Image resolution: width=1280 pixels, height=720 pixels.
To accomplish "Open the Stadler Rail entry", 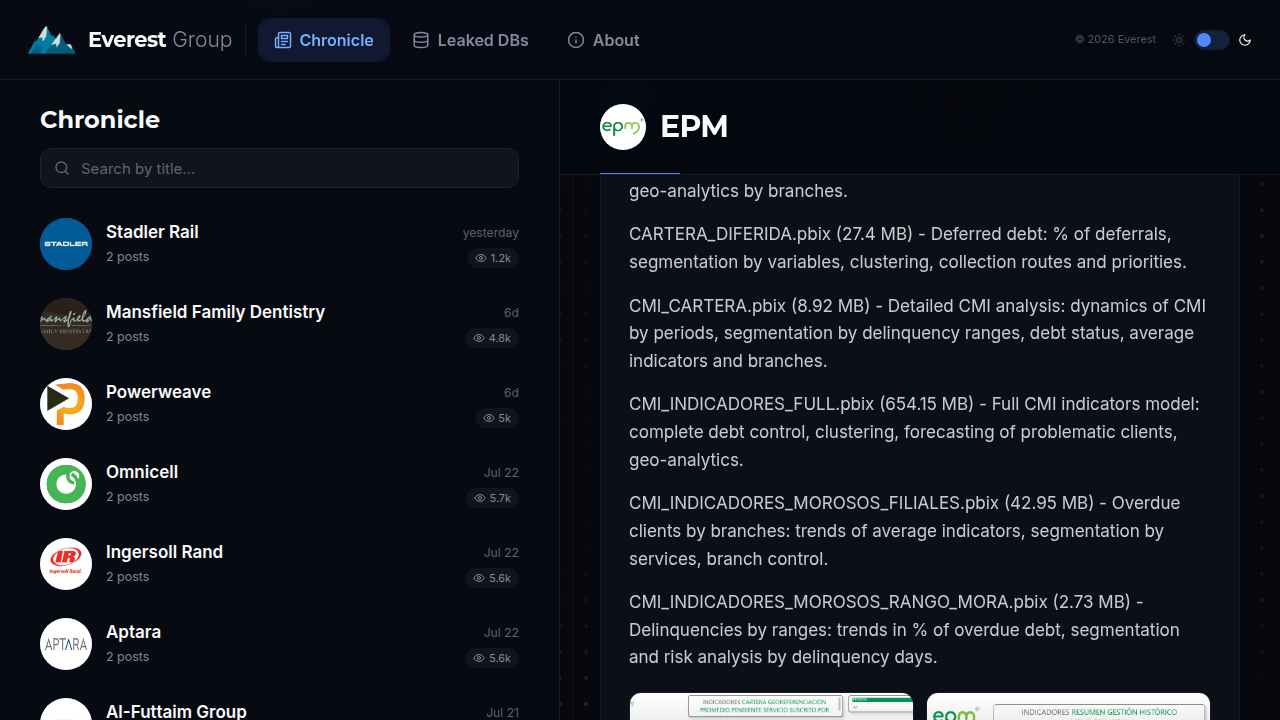I will 279,244.
